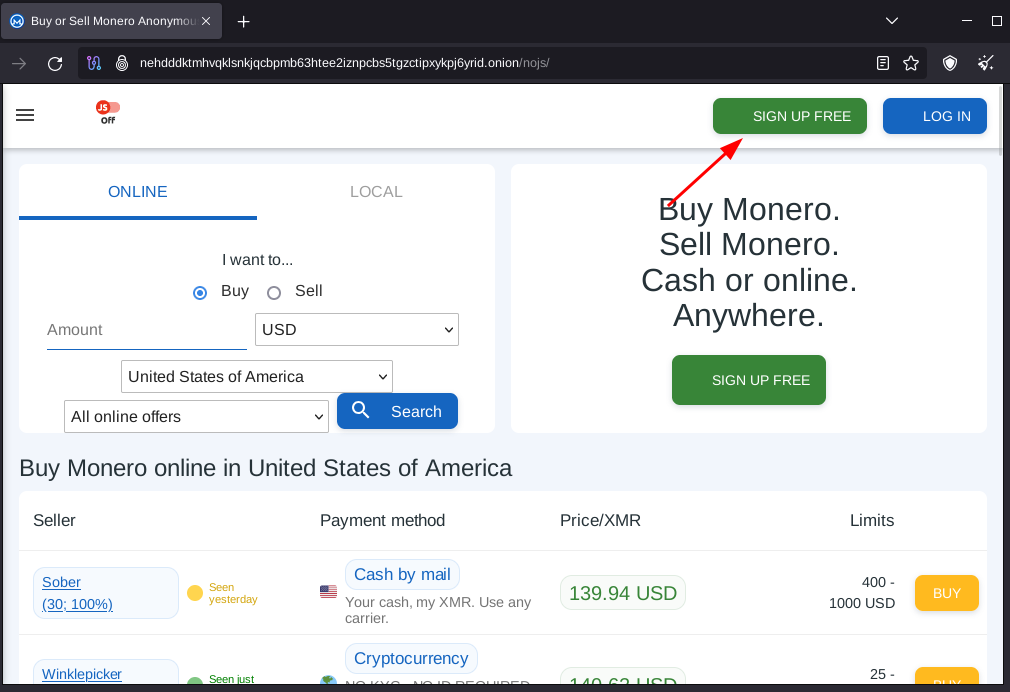Image resolution: width=1010 pixels, height=692 pixels.
Task: Click the LOG IN button
Action: coord(935,116)
